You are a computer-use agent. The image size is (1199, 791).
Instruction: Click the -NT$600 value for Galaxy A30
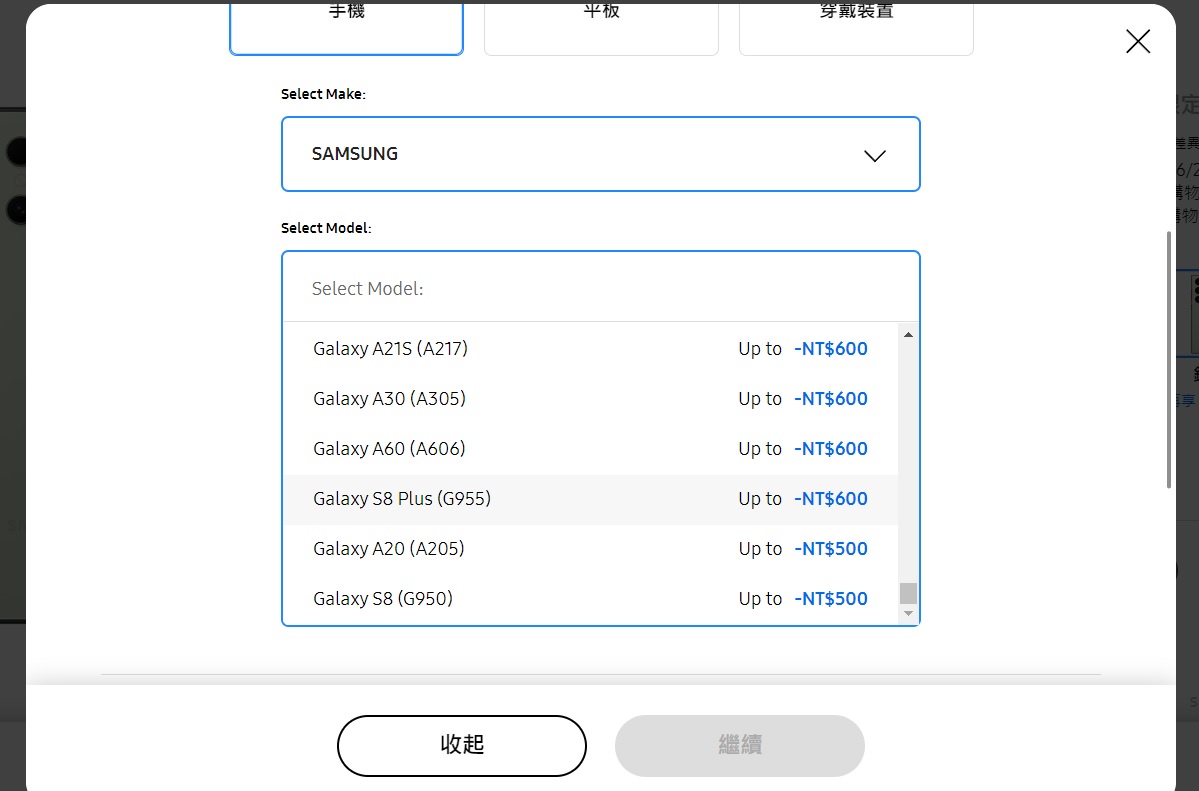[x=830, y=399]
